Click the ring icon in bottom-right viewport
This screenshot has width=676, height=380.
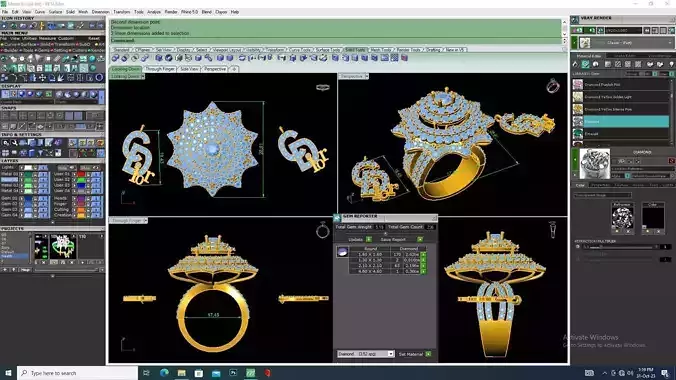tap(553, 229)
